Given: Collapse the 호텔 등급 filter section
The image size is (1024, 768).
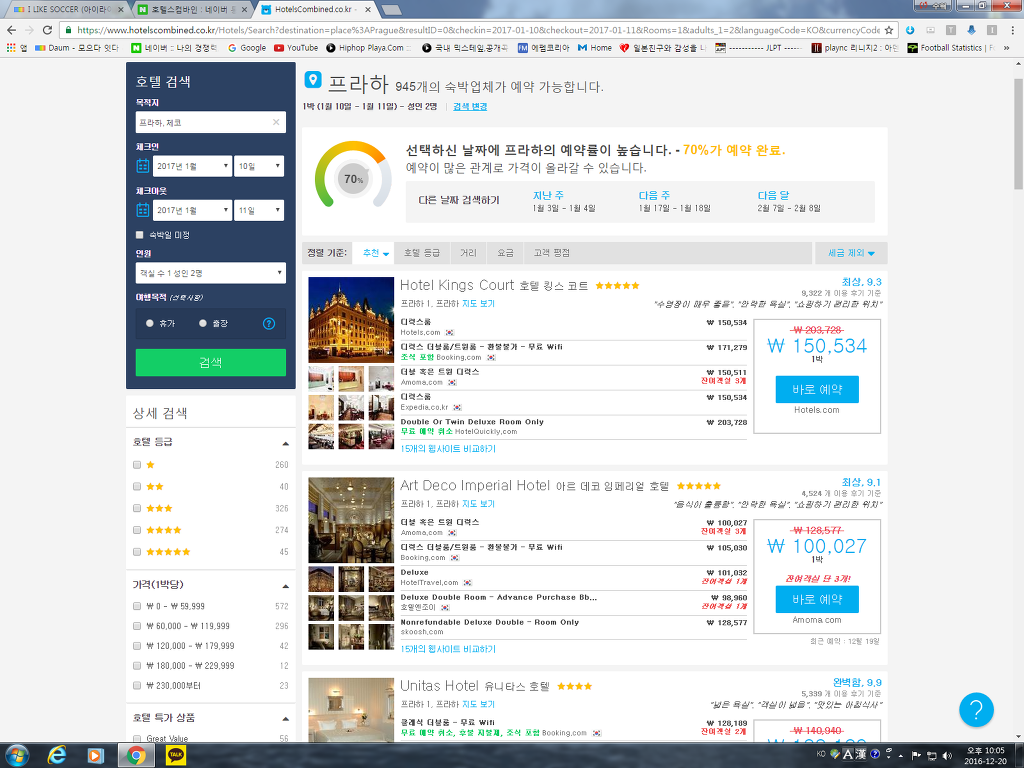Looking at the screenshot, I should [x=285, y=443].
